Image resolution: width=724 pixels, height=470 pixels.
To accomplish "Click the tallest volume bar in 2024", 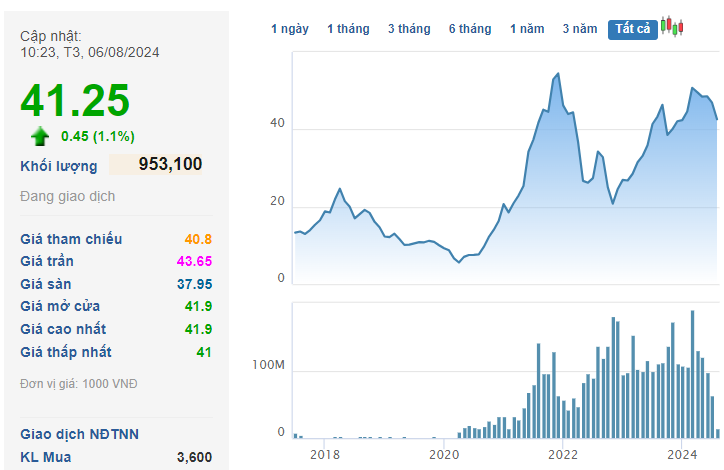I will [x=693, y=311].
